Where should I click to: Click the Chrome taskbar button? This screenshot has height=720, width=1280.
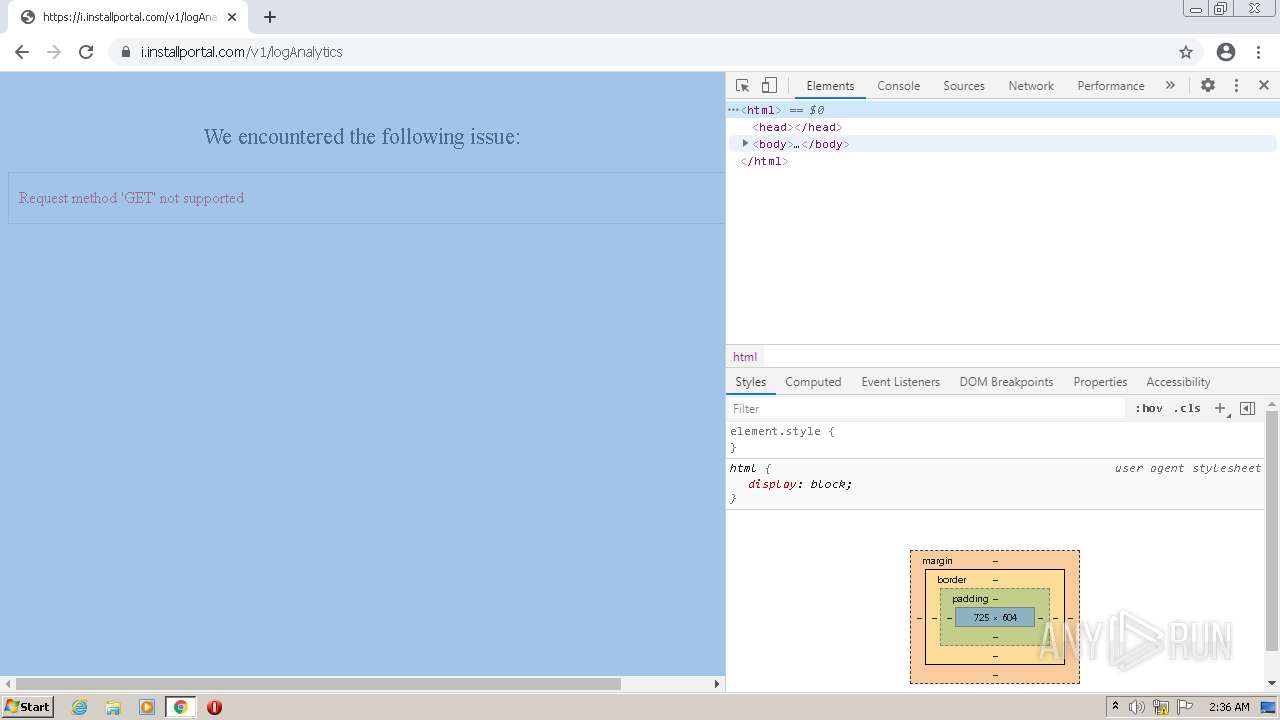click(x=181, y=707)
